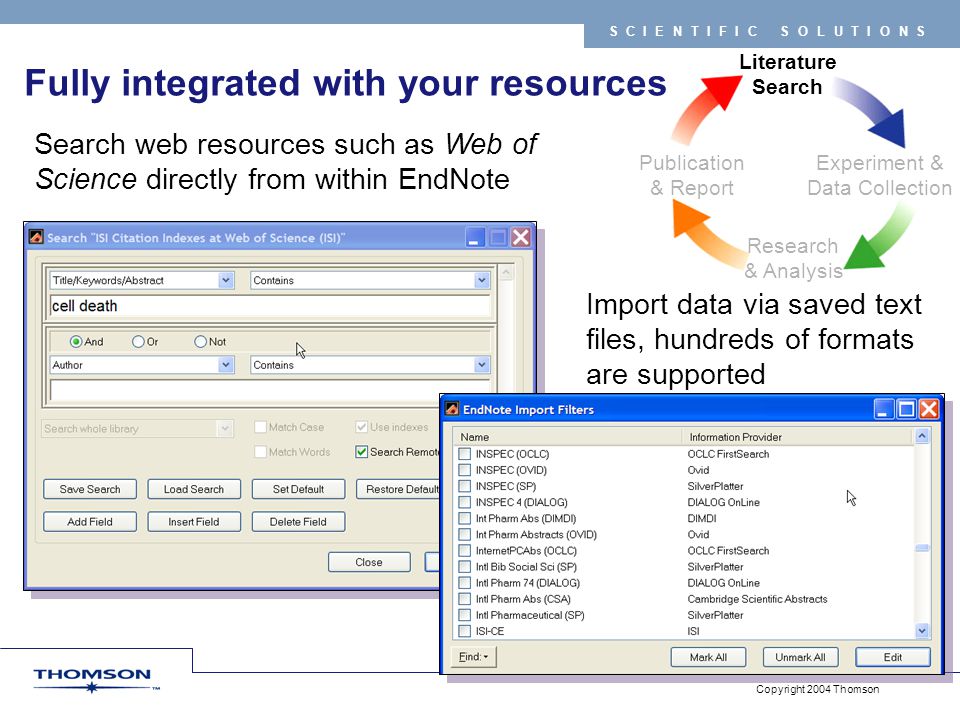Click the Save Search button
960x720 pixels.
point(90,489)
